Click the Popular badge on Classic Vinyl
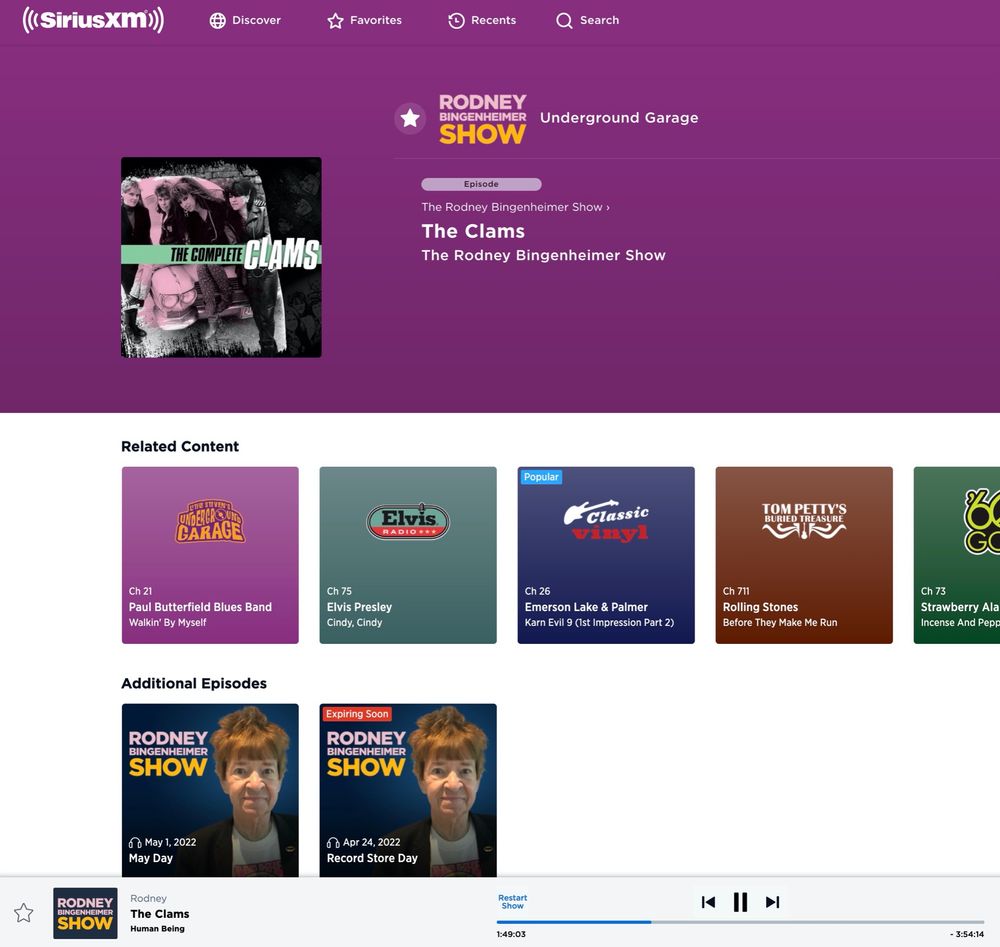1000x947 pixels. pyautogui.click(x=541, y=477)
